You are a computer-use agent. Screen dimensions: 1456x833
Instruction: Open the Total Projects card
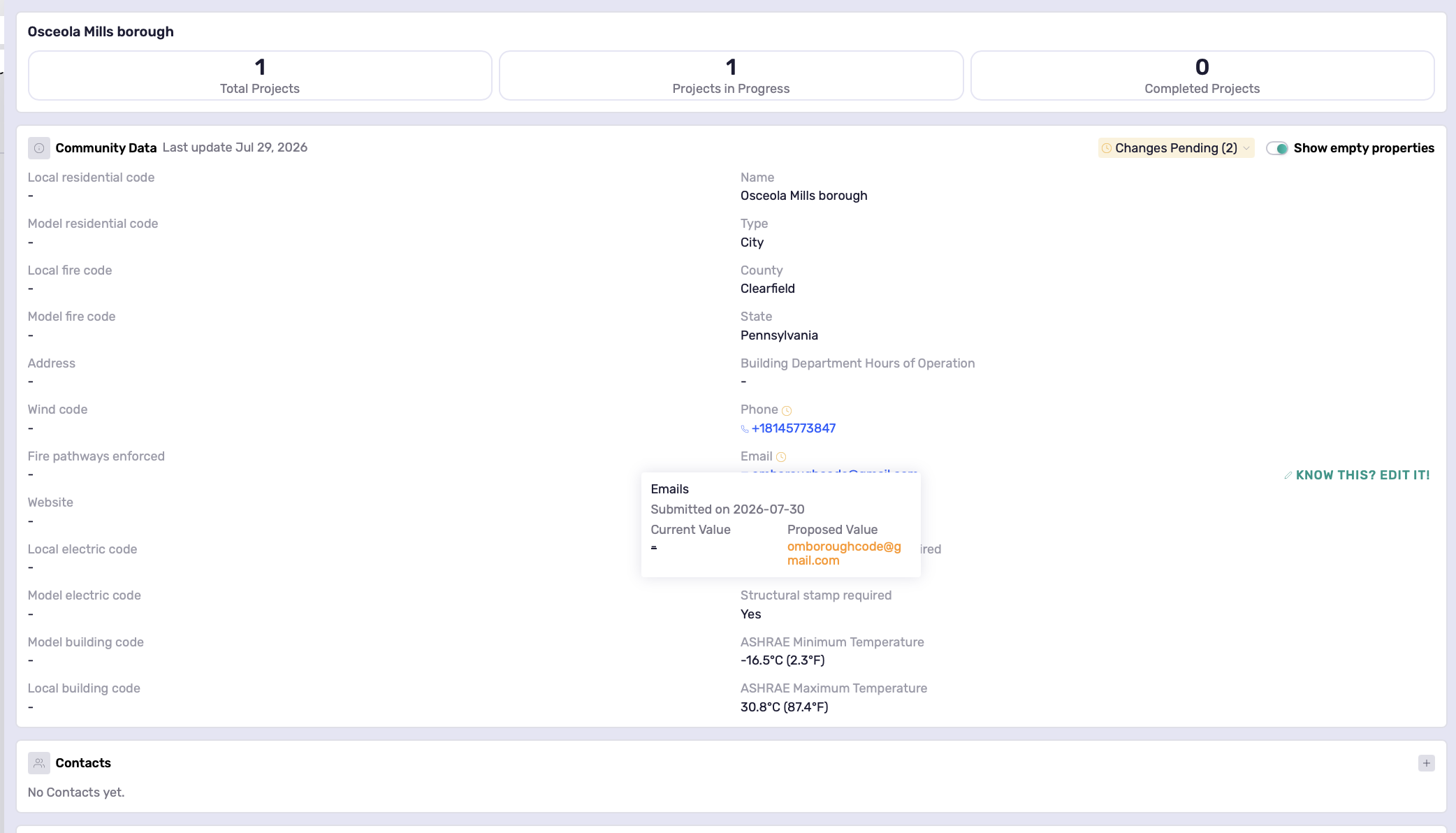click(x=260, y=75)
